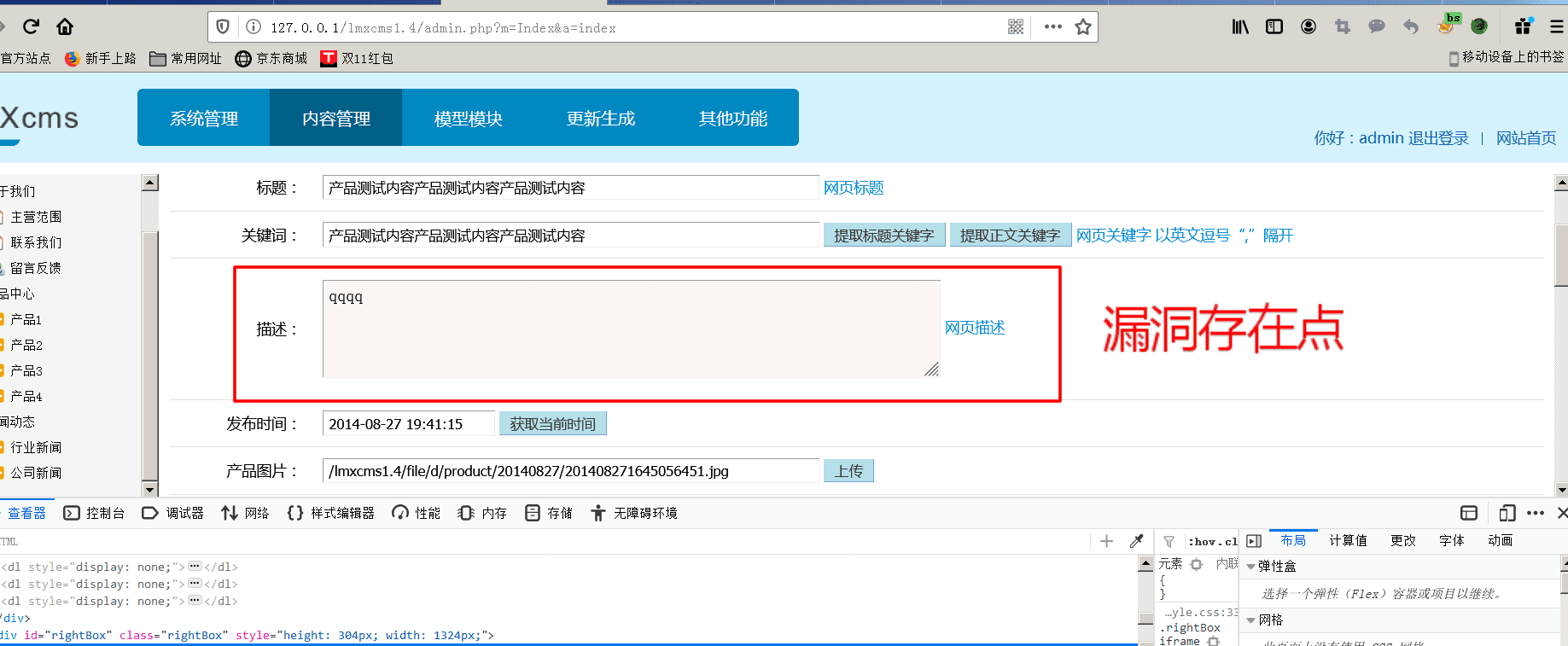1568x646 pixels.
Task: Collapse the 弹性盒 section
Action: point(1250,567)
